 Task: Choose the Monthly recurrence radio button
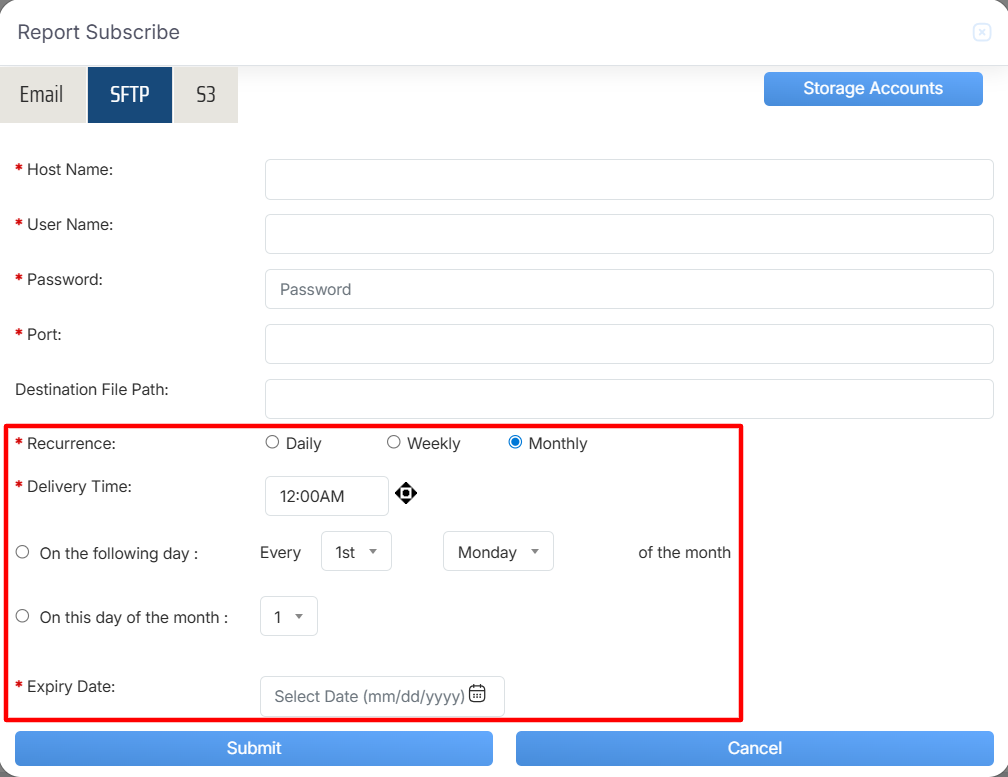pos(515,442)
